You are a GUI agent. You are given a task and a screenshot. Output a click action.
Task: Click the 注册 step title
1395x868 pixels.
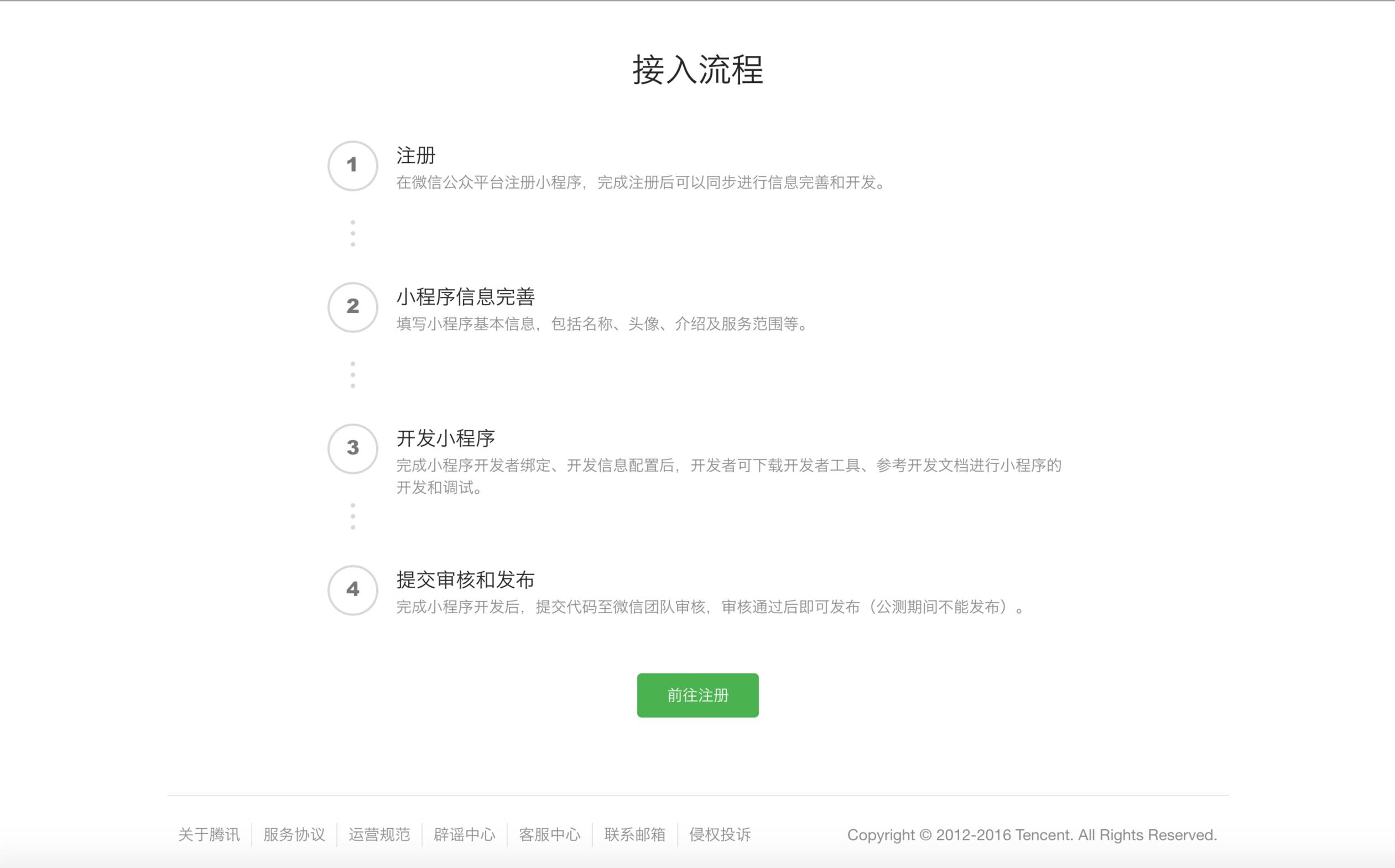[416, 155]
